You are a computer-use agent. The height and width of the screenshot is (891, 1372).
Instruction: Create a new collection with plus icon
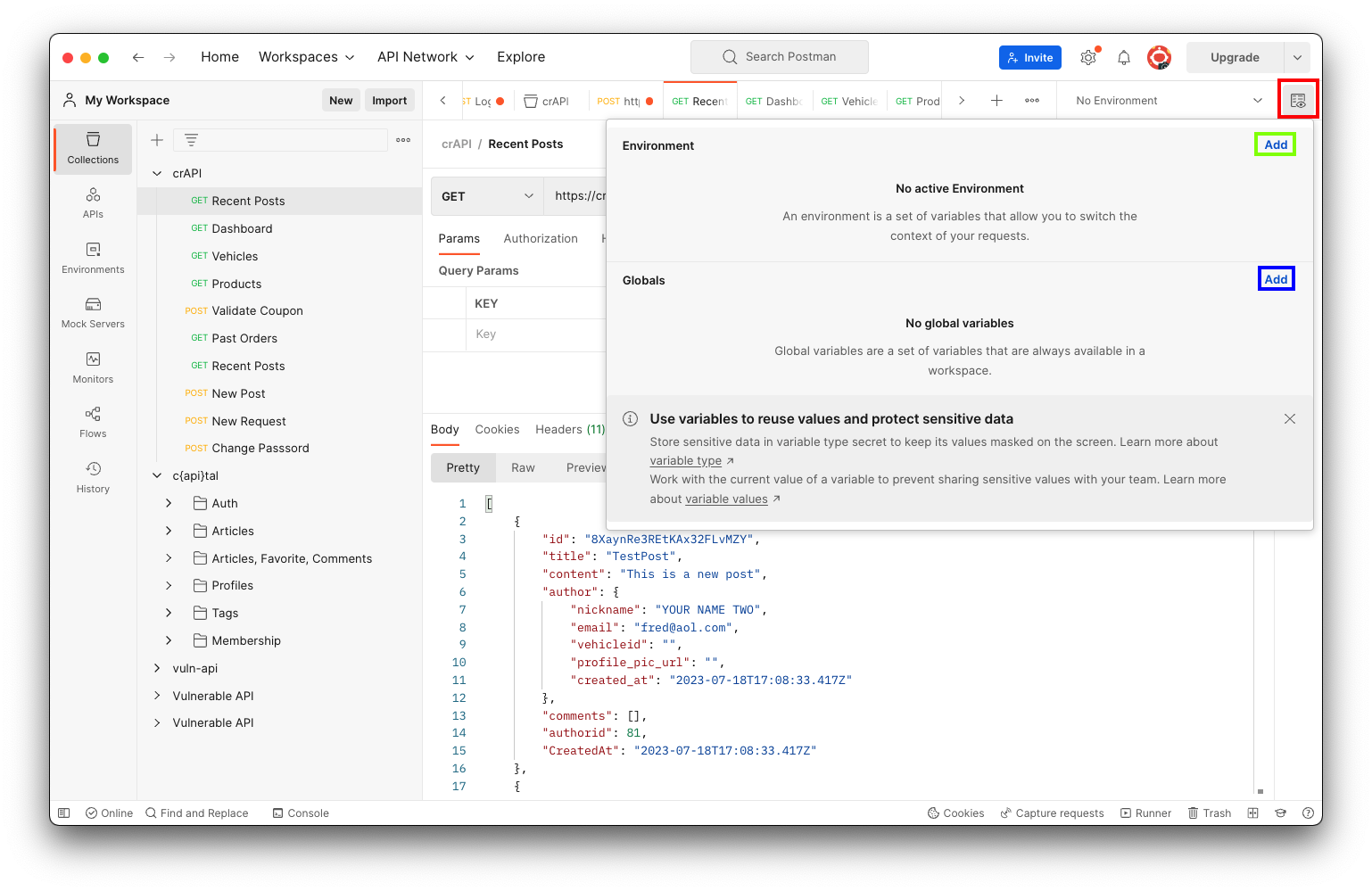pyautogui.click(x=157, y=140)
